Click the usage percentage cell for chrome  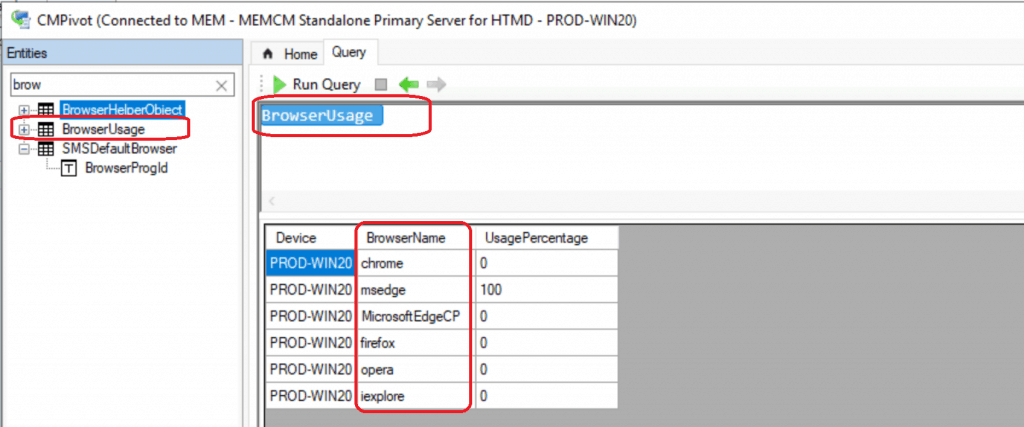547,263
